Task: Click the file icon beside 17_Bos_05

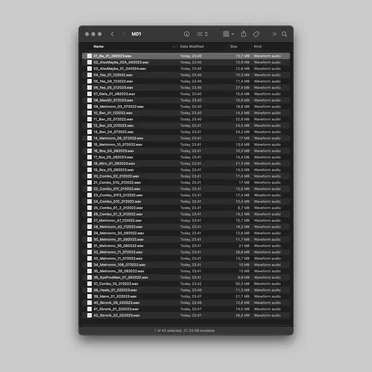Action: [x=89, y=157]
